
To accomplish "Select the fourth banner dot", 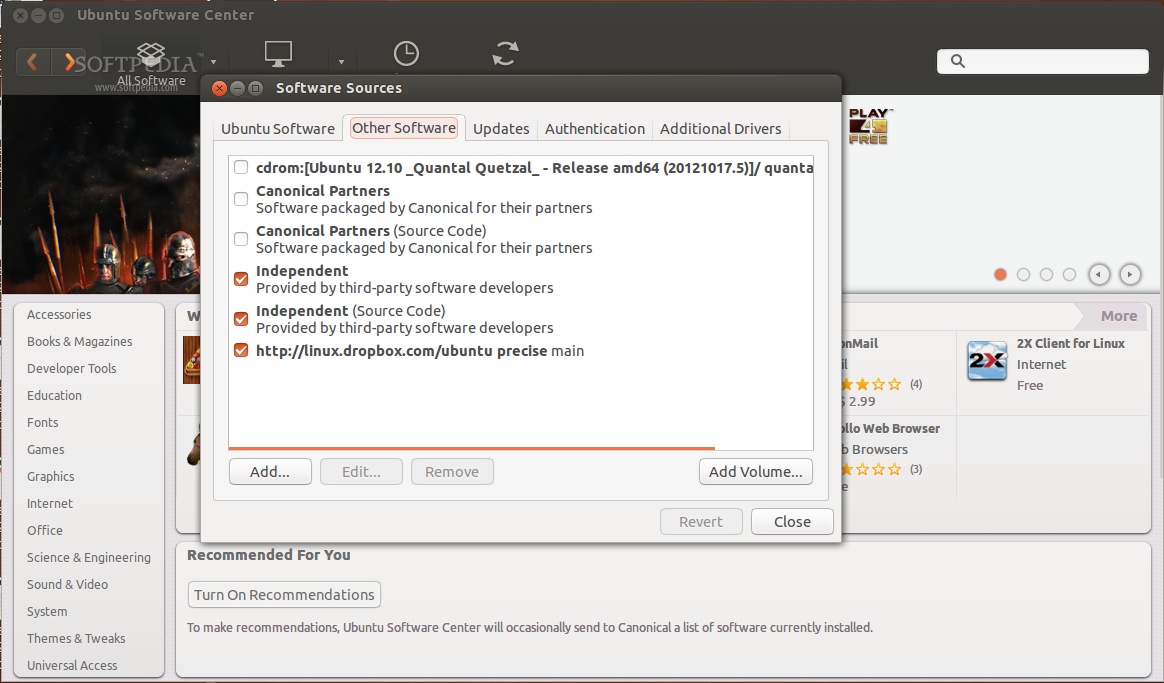I will (x=1069, y=275).
